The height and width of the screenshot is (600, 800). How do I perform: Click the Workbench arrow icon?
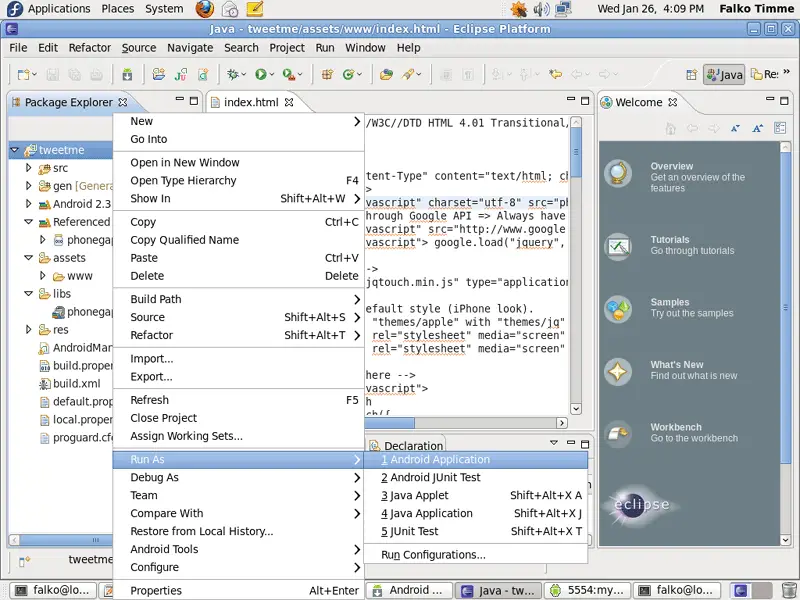[618, 434]
